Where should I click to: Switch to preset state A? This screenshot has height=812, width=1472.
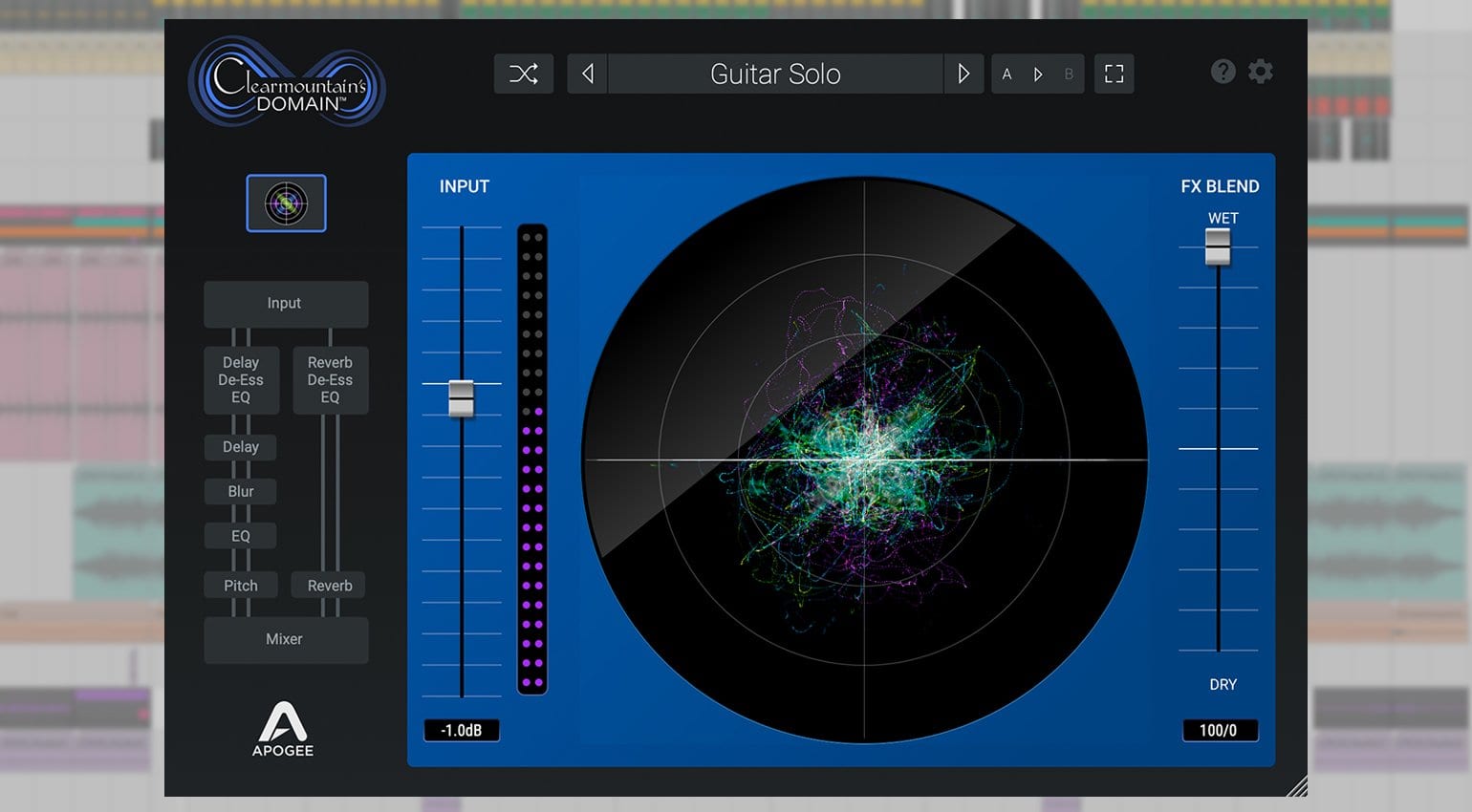[x=1007, y=74]
